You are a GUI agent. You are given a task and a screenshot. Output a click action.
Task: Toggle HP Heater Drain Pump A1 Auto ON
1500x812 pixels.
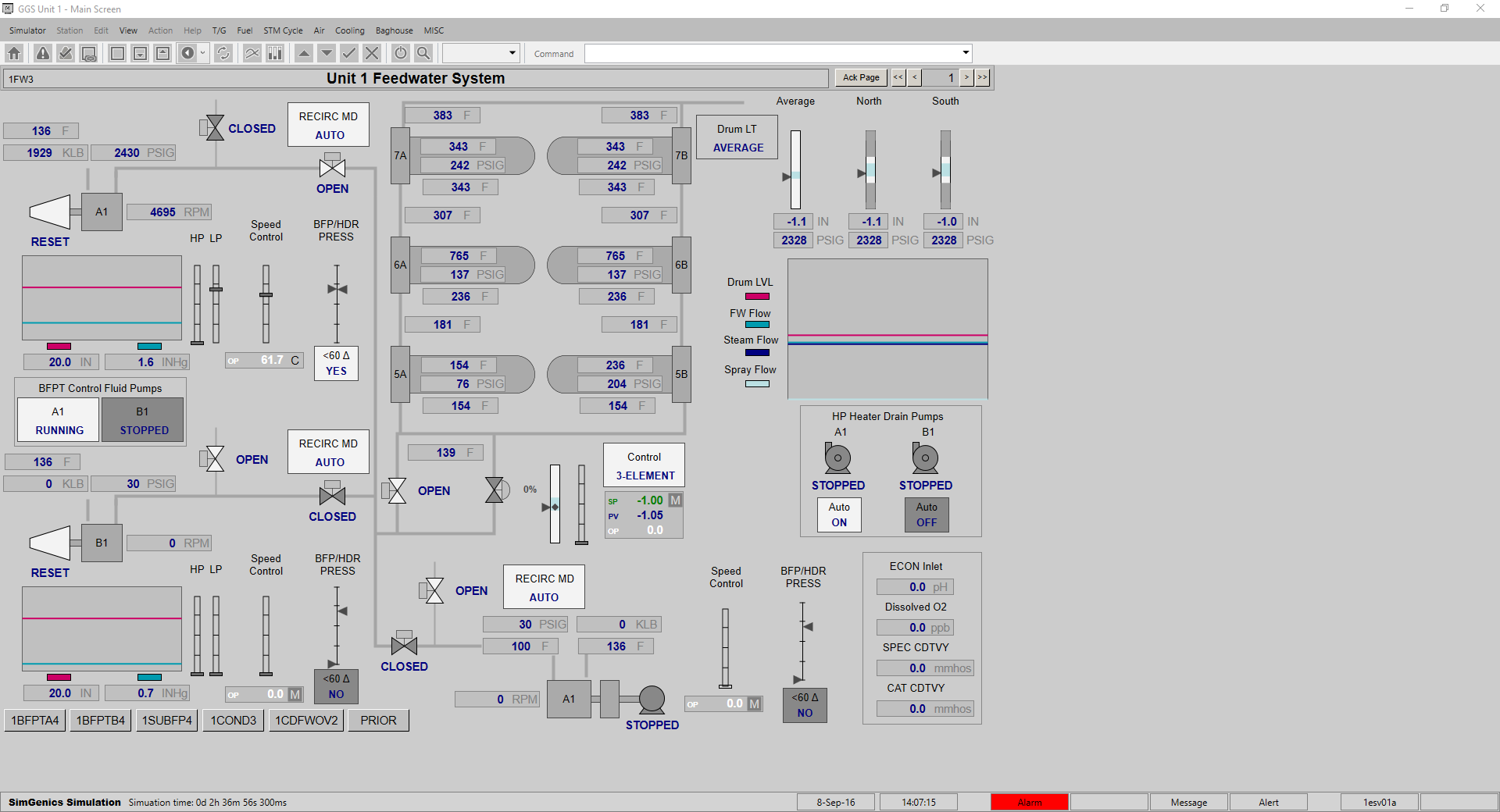[839, 515]
